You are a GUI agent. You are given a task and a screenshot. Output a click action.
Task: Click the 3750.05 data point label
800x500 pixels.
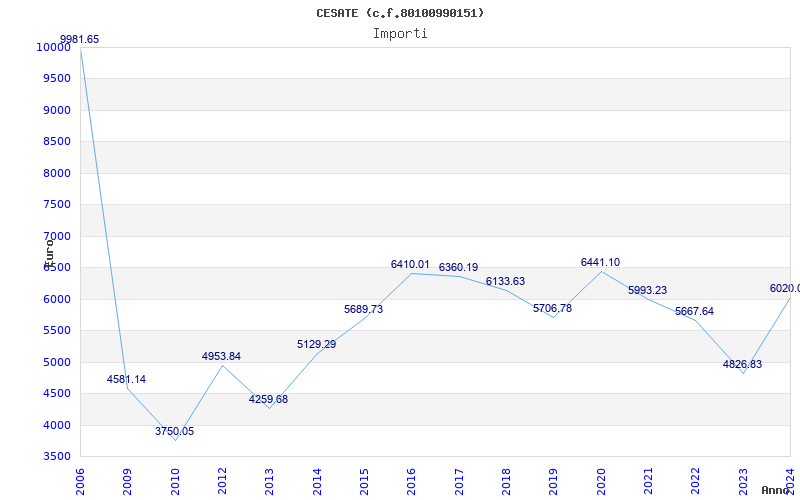point(175,431)
